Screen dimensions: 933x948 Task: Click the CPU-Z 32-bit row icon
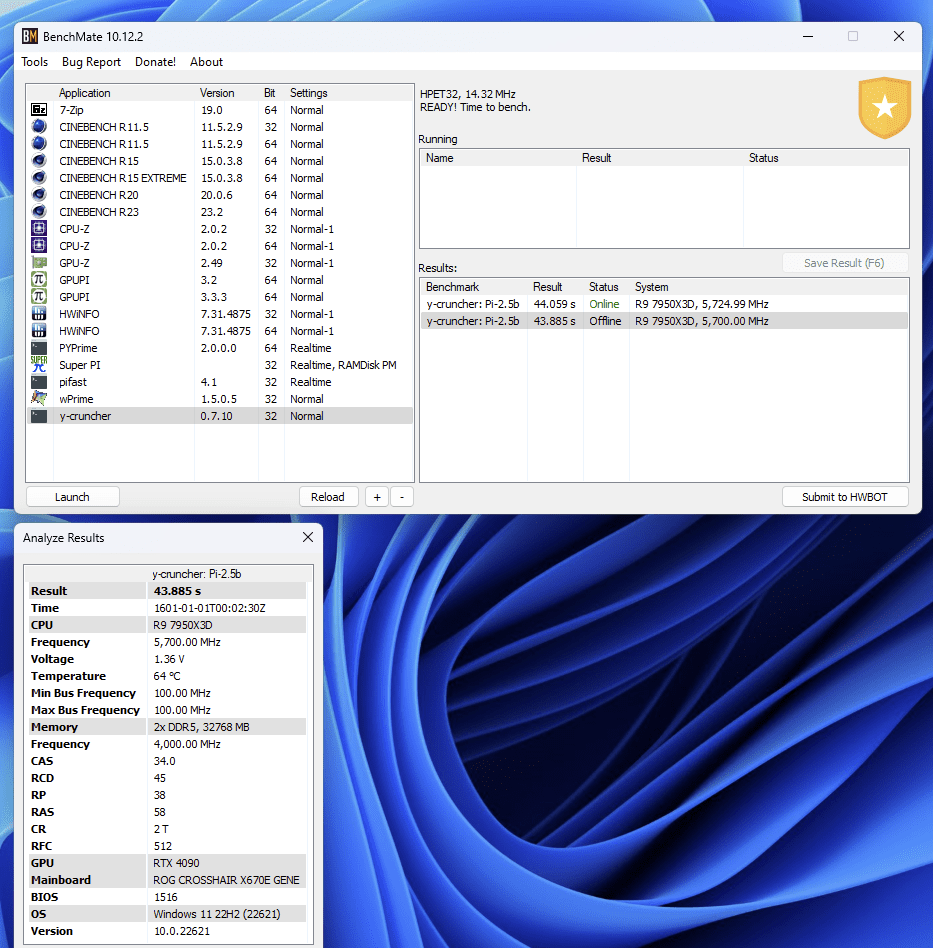[x=39, y=229]
